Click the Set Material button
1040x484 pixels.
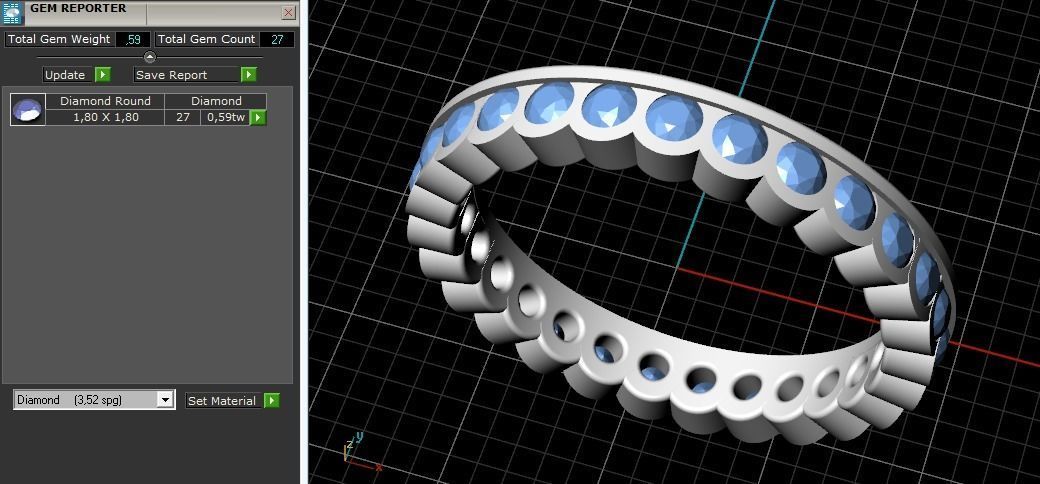(222, 400)
